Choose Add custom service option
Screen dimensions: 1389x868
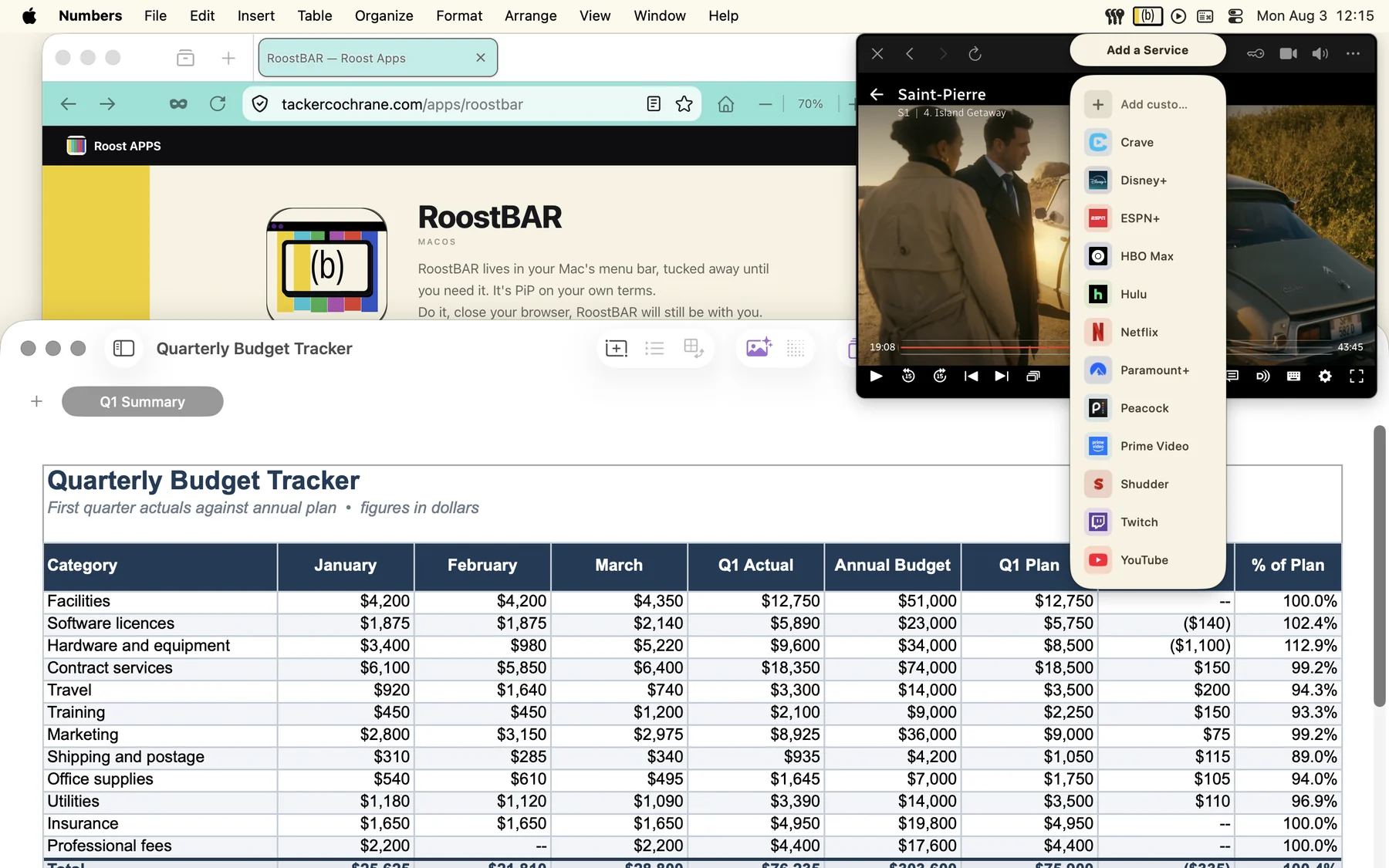(x=1147, y=104)
